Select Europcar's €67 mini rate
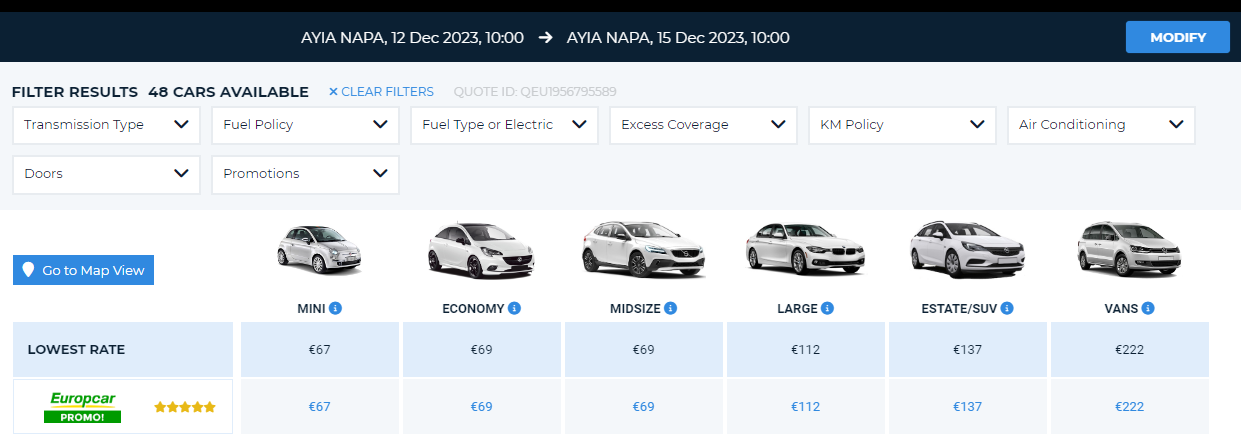This screenshot has height=435, width=1241. click(x=319, y=407)
